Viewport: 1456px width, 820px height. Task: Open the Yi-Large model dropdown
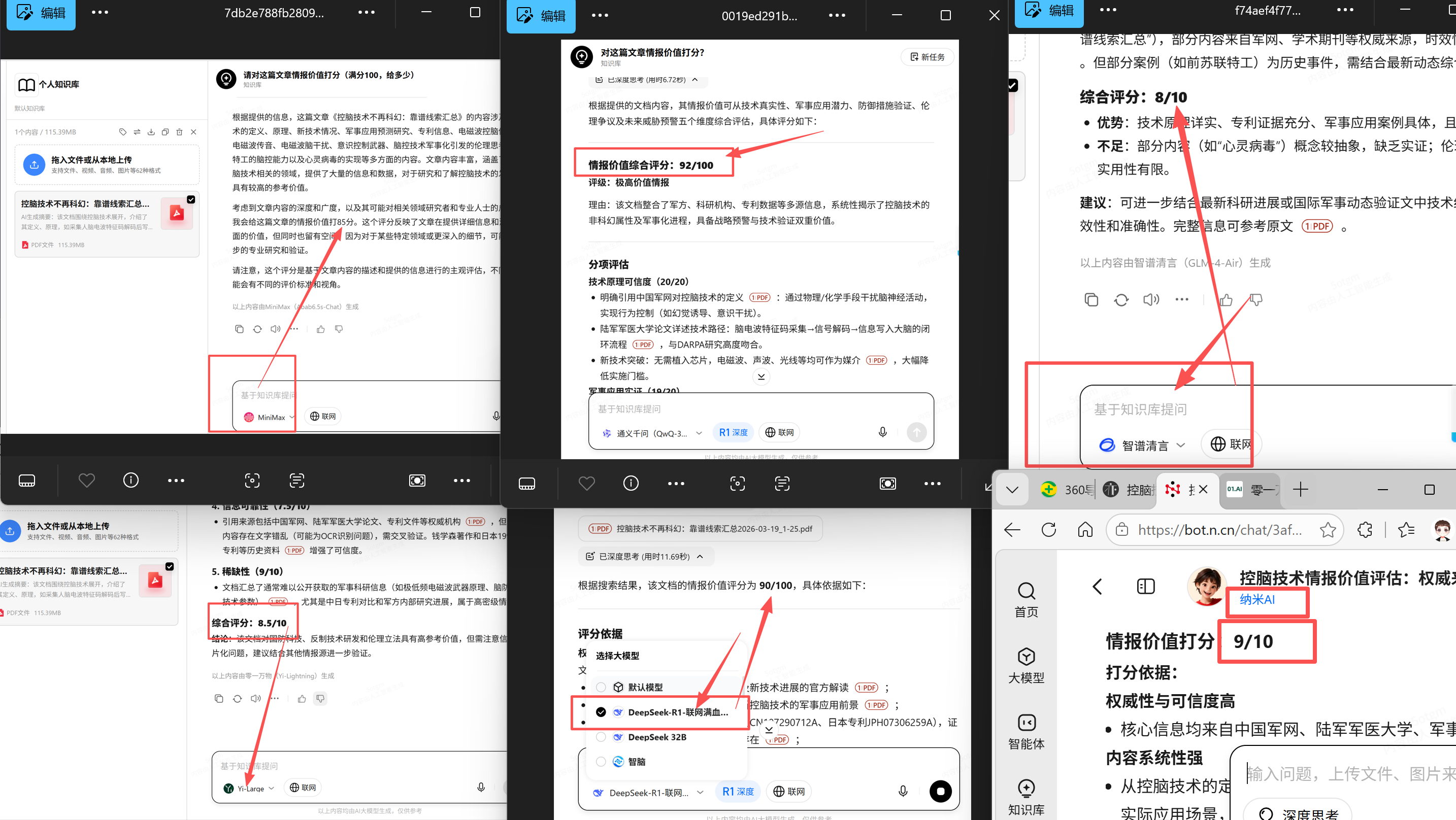[x=249, y=787]
